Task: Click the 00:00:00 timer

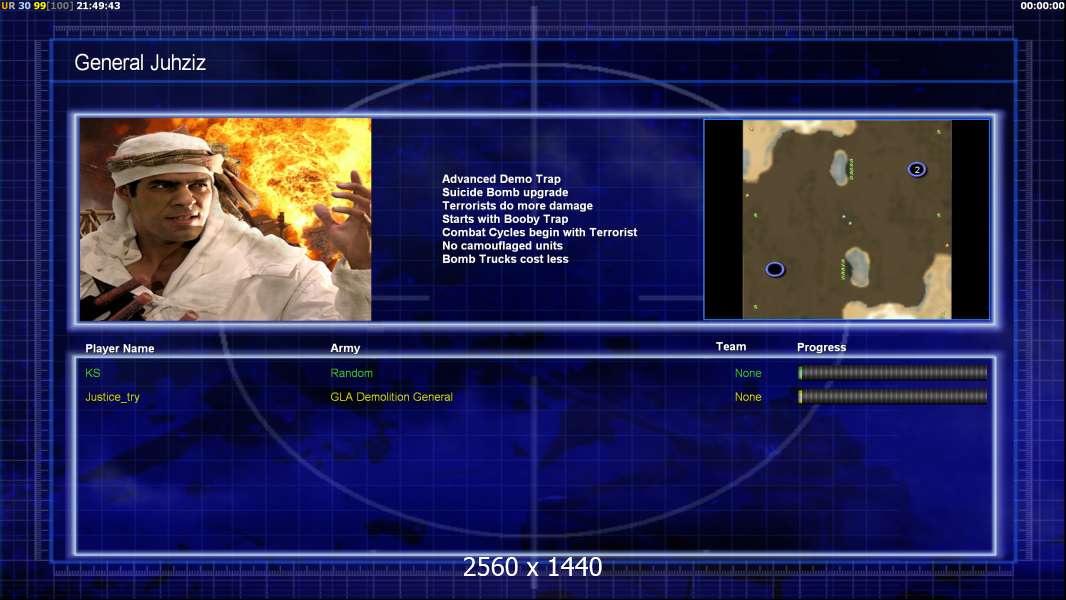Action: (x=1042, y=5)
